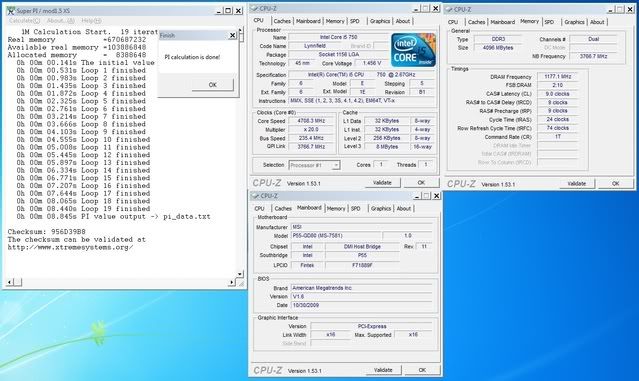
Task: Click the LPCIO value F71889F
Action: click(x=362, y=265)
